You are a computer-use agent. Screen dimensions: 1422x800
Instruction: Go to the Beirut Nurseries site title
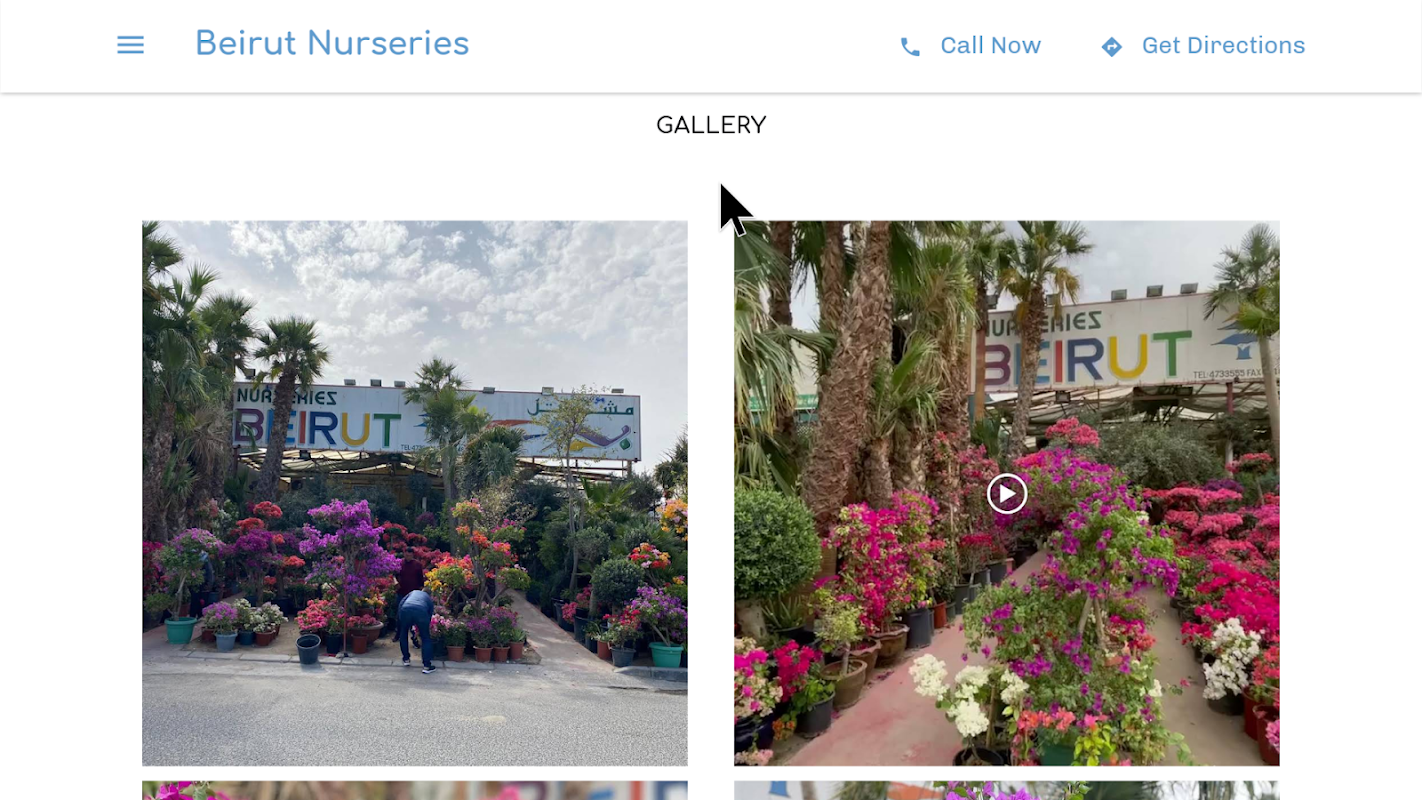point(332,43)
